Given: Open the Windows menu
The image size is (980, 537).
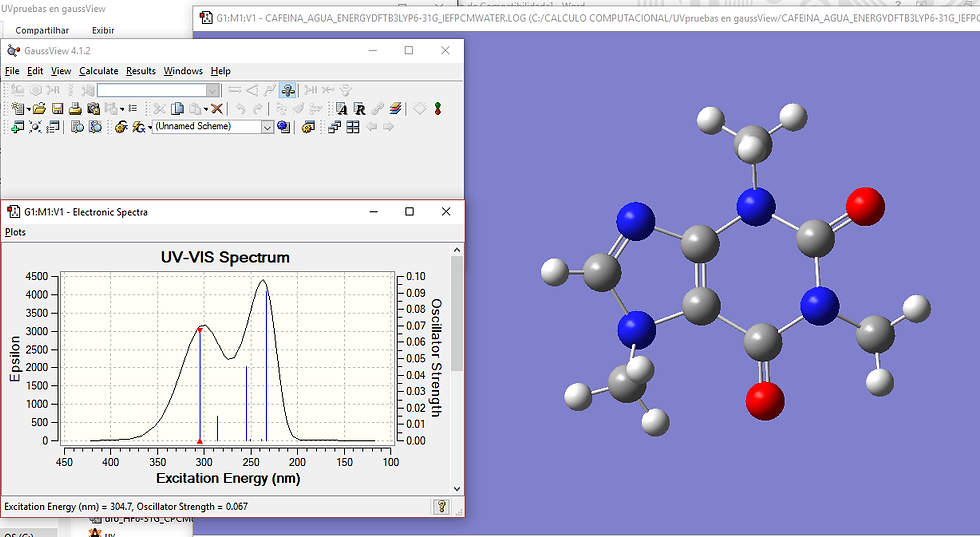Looking at the screenshot, I should pyautogui.click(x=183, y=71).
